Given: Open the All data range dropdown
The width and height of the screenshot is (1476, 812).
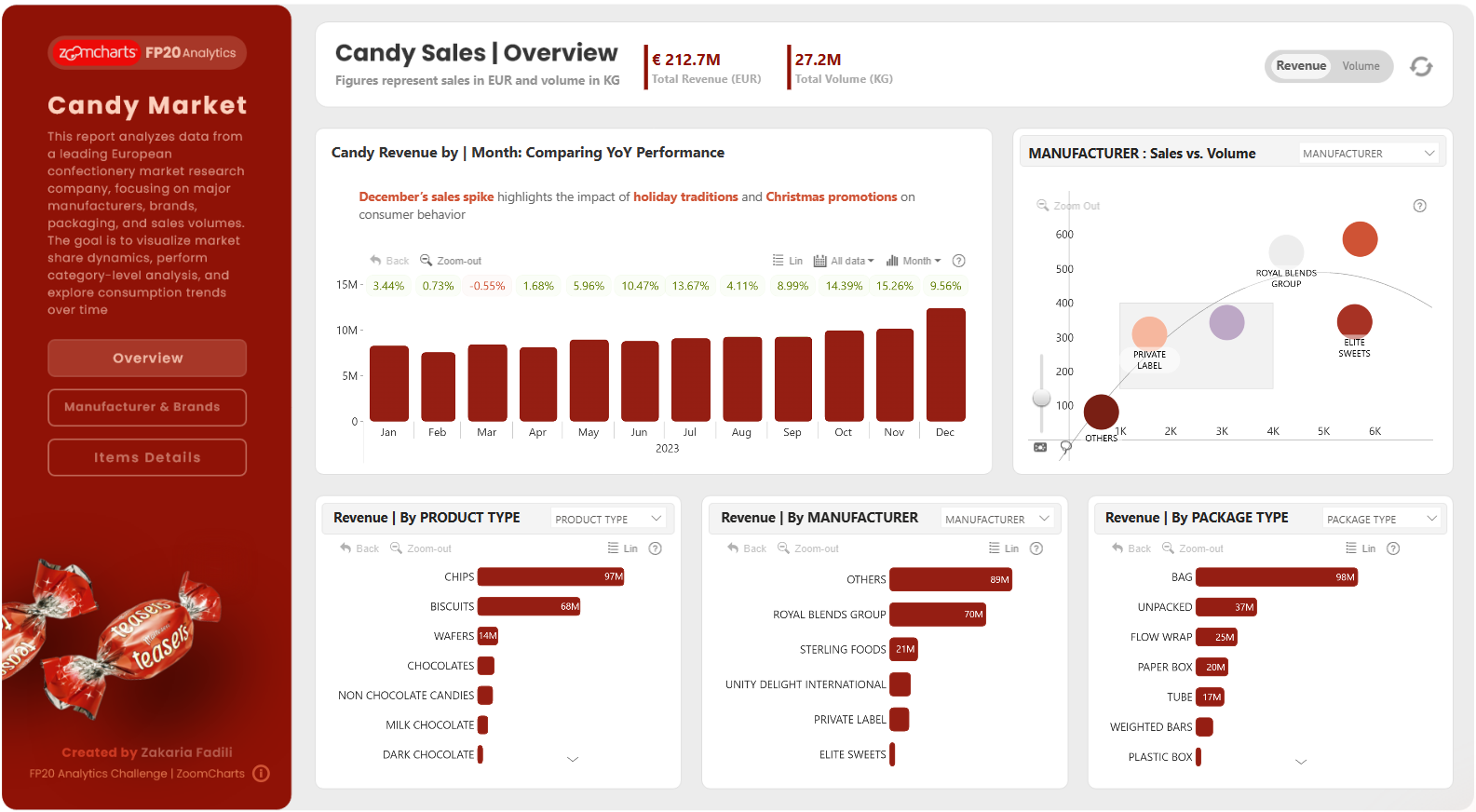Looking at the screenshot, I should [x=845, y=261].
